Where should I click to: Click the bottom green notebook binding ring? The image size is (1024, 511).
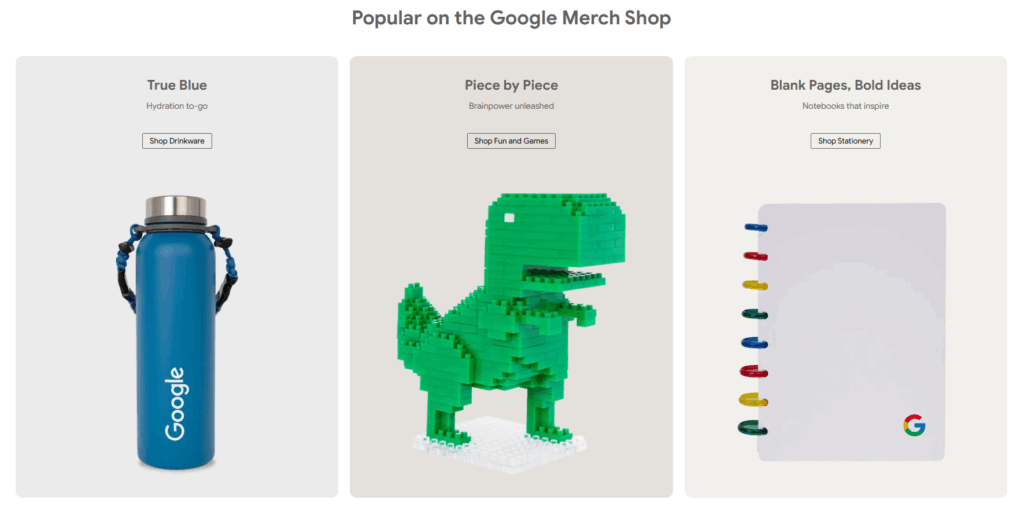coord(752,429)
